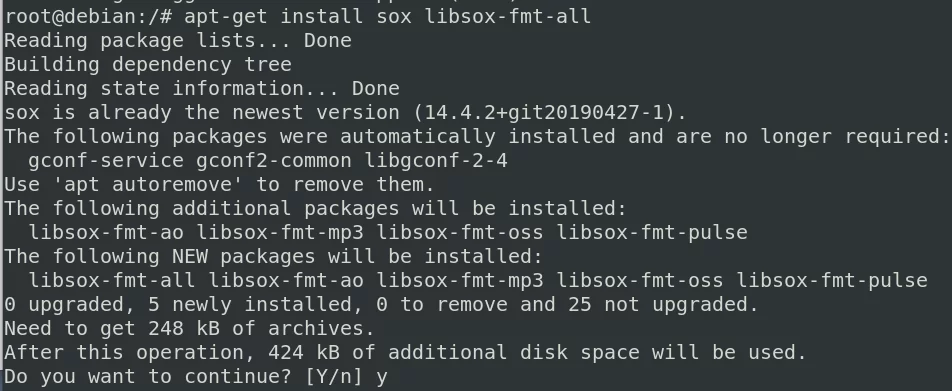Click the '5 newly installed' summary text
The height and width of the screenshot is (391, 952).
250,304
